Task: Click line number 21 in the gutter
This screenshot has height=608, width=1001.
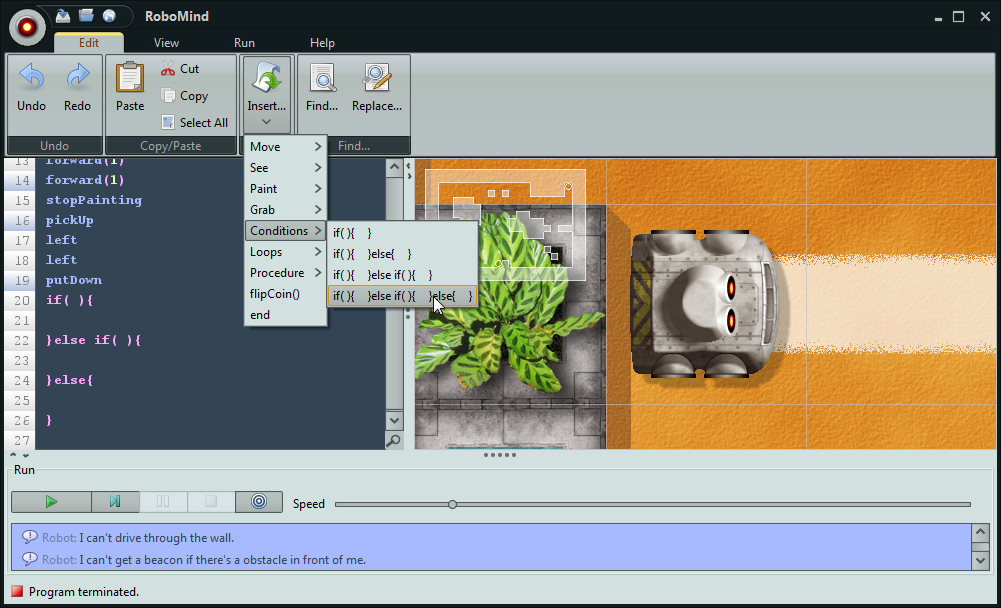Action: coord(22,320)
